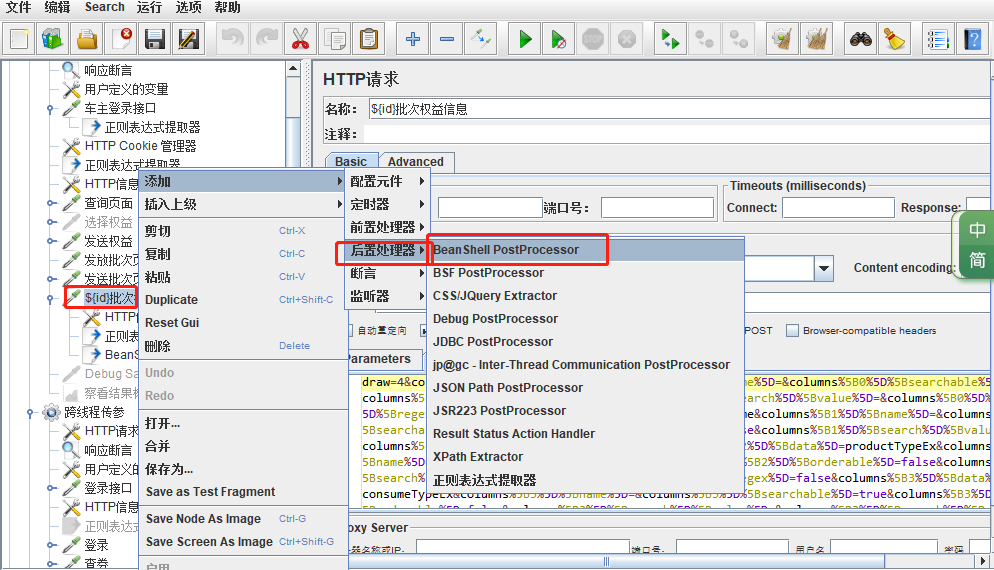
Task: Click the Help question mark icon
Action: 972,39
